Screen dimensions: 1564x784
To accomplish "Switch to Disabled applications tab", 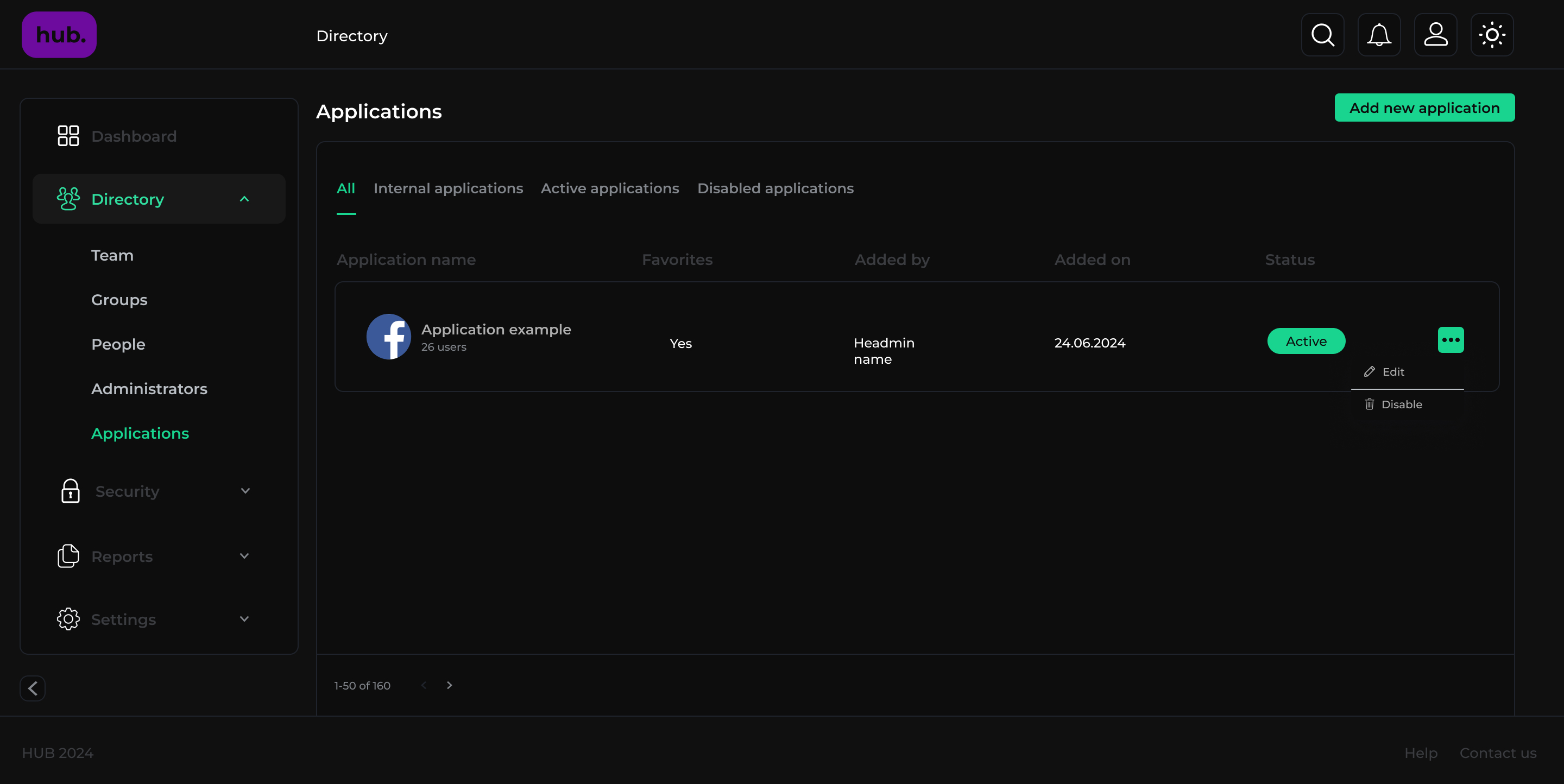I will coord(775,189).
